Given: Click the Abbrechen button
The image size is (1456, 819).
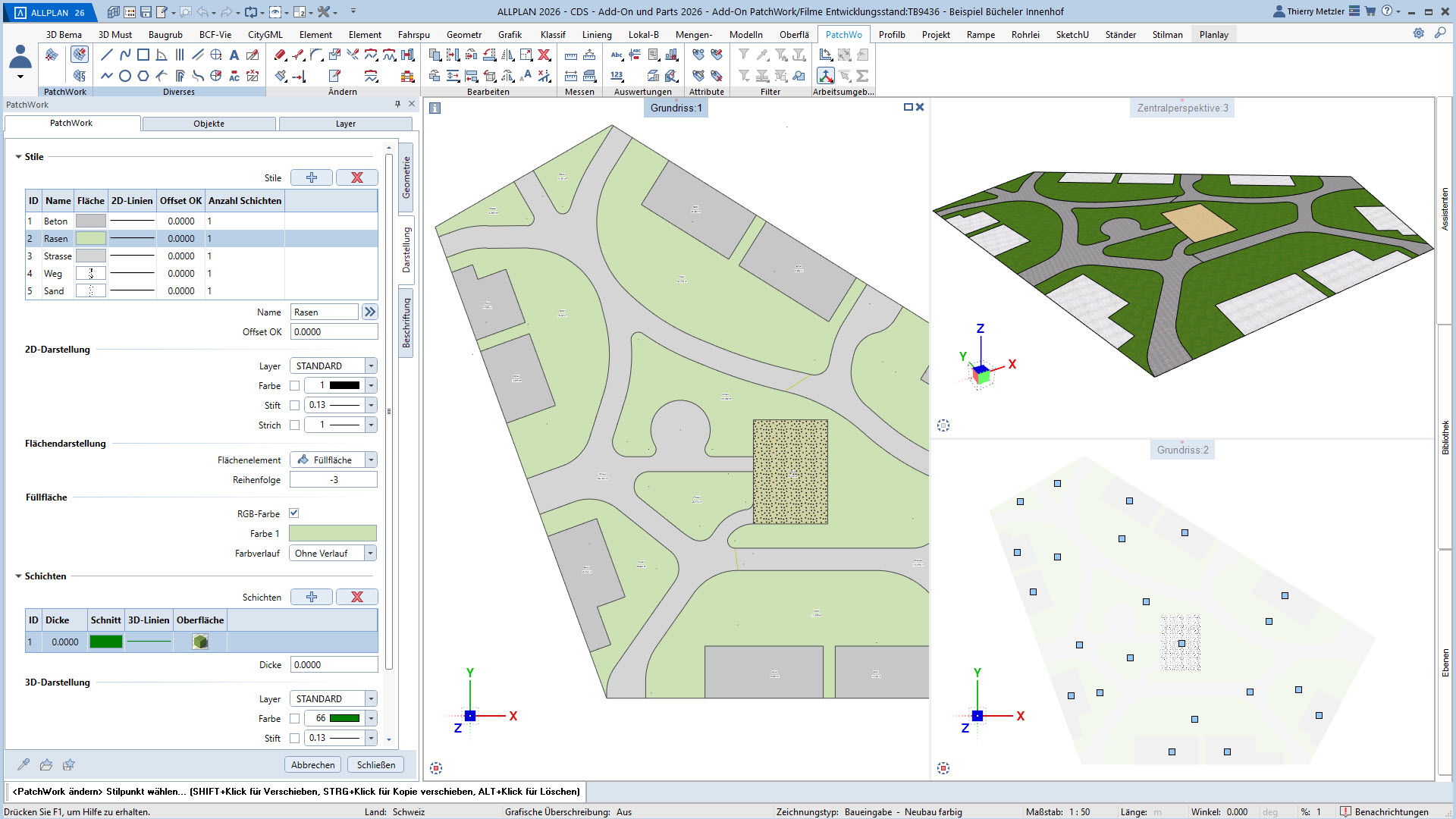Looking at the screenshot, I should click(x=312, y=764).
